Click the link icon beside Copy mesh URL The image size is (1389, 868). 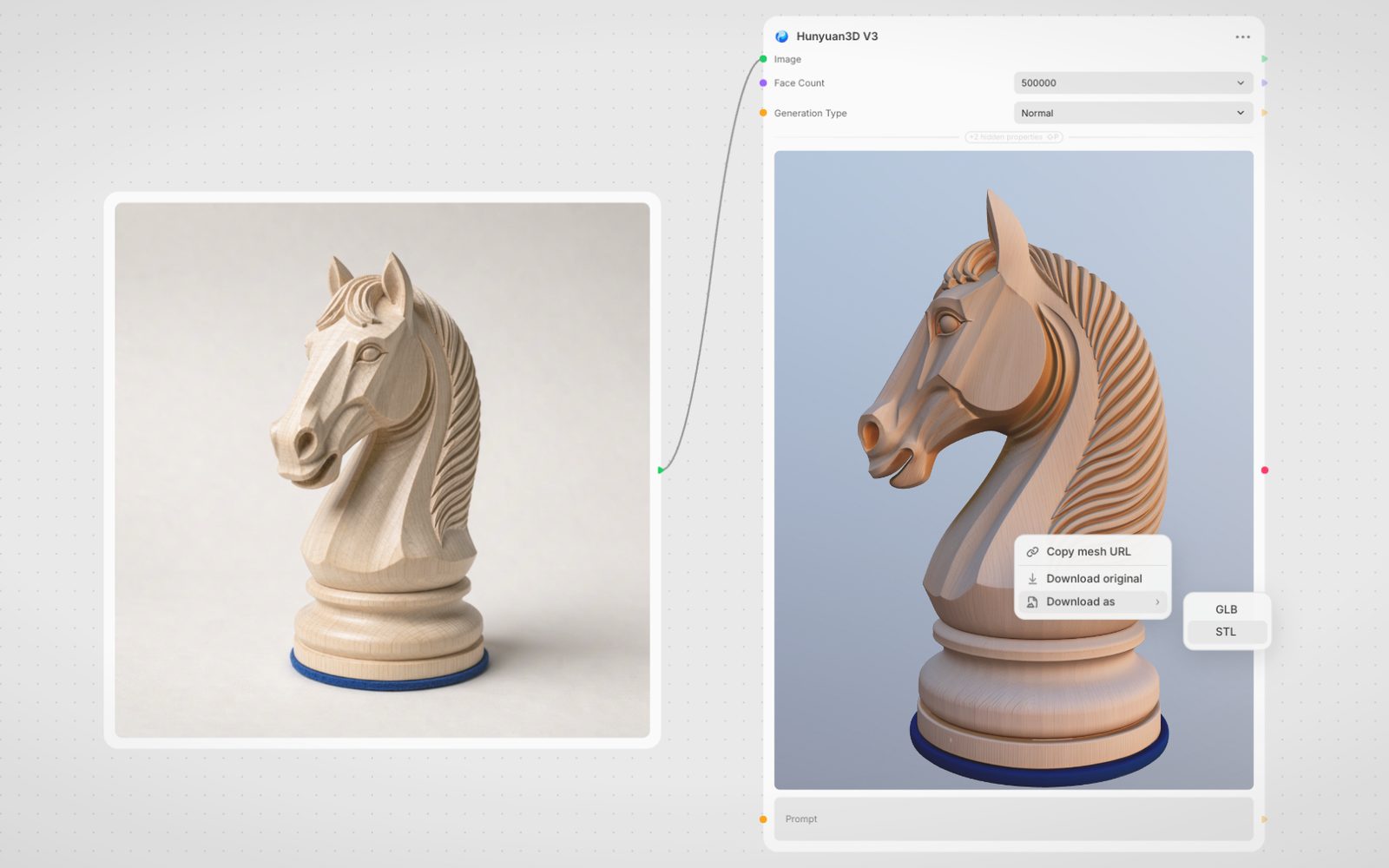(1032, 552)
